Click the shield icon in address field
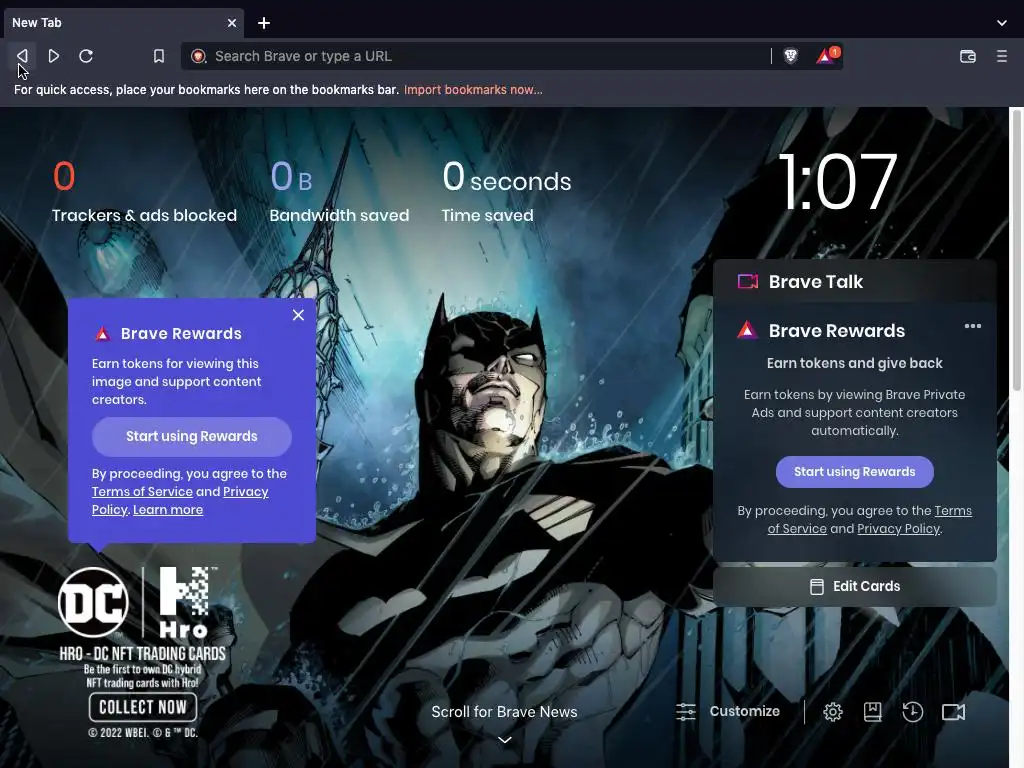Screen dimensions: 1024x768 pyautogui.click(x=198, y=56)
